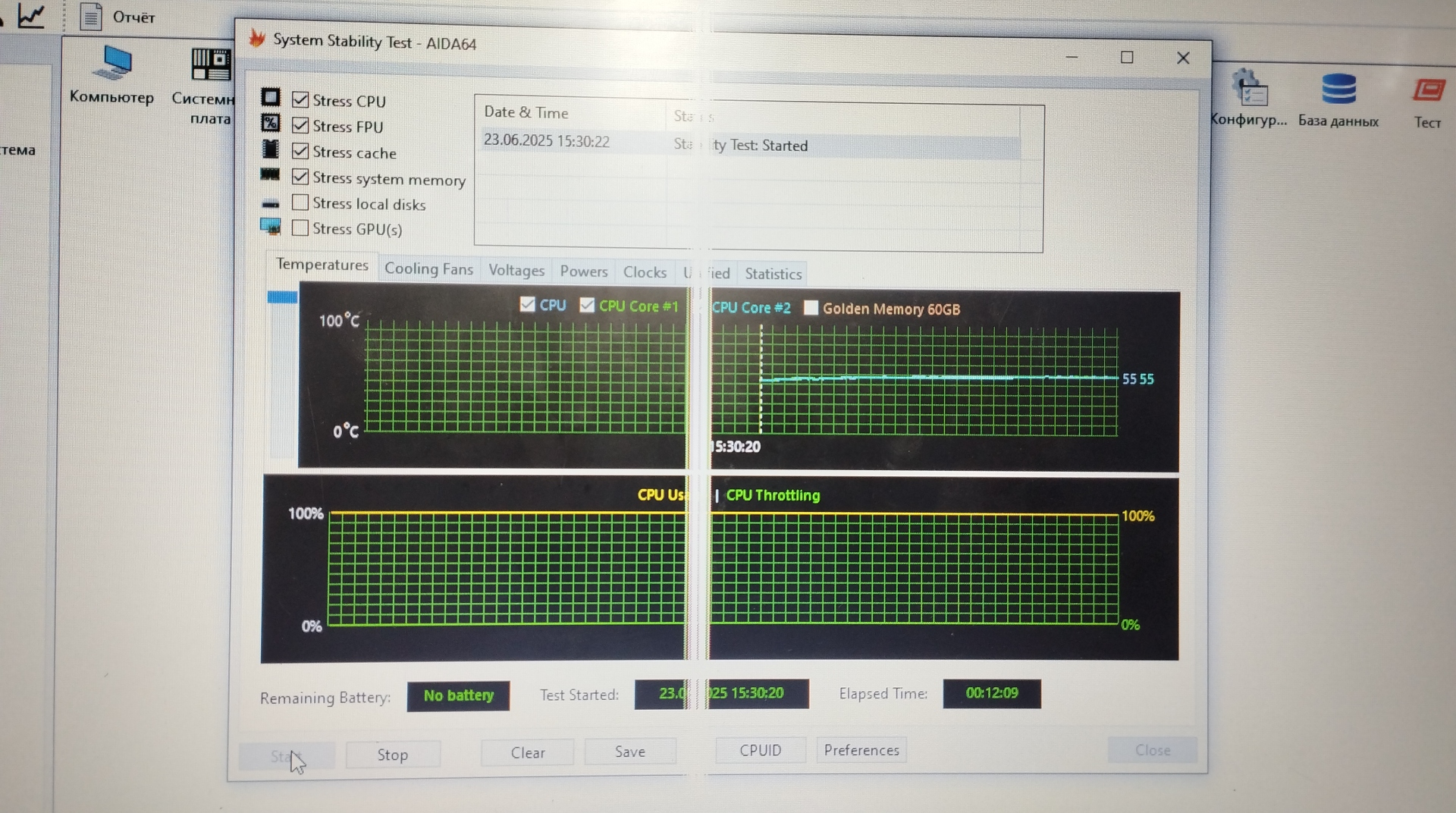Switch to the Voltages tab
The width and height of the screenshot is (1456, 813).
click(x=516, y=270)
